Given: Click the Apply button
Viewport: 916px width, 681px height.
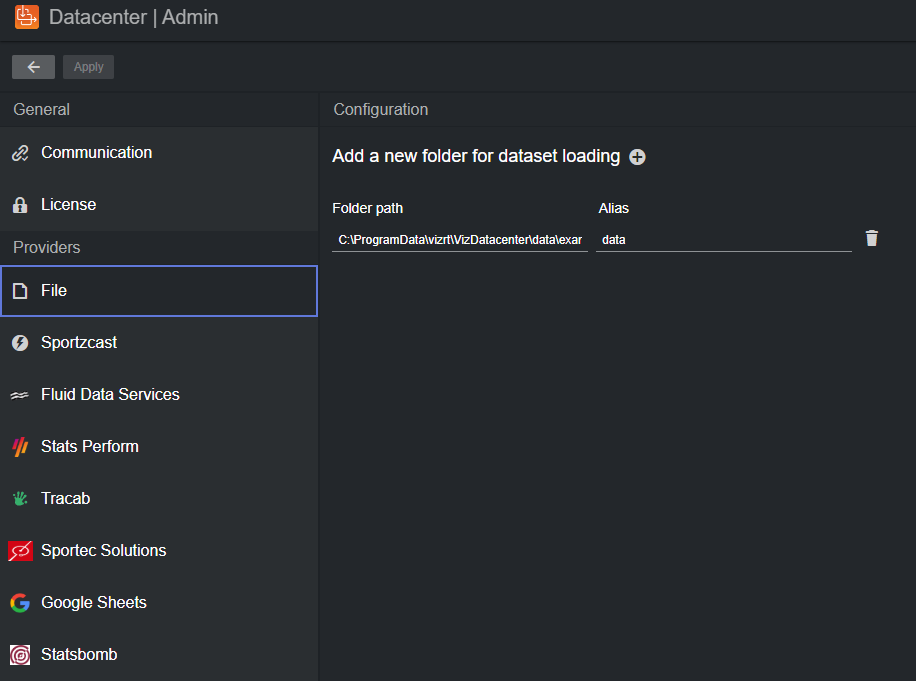Looking at the screenshot, I should coord(88,67).
